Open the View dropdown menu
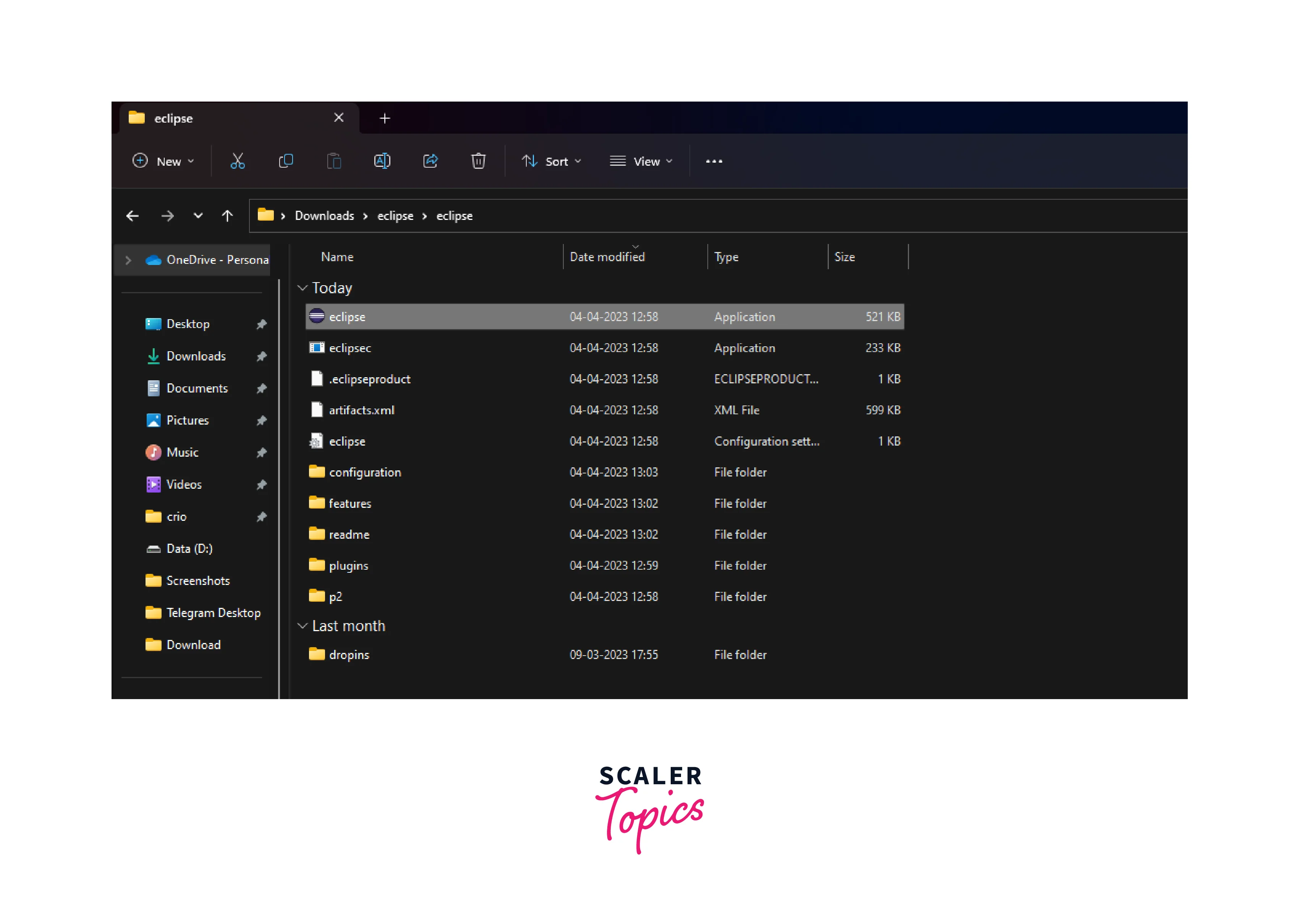The width and height of the screenshot is (1299, 924). point(641,162)
